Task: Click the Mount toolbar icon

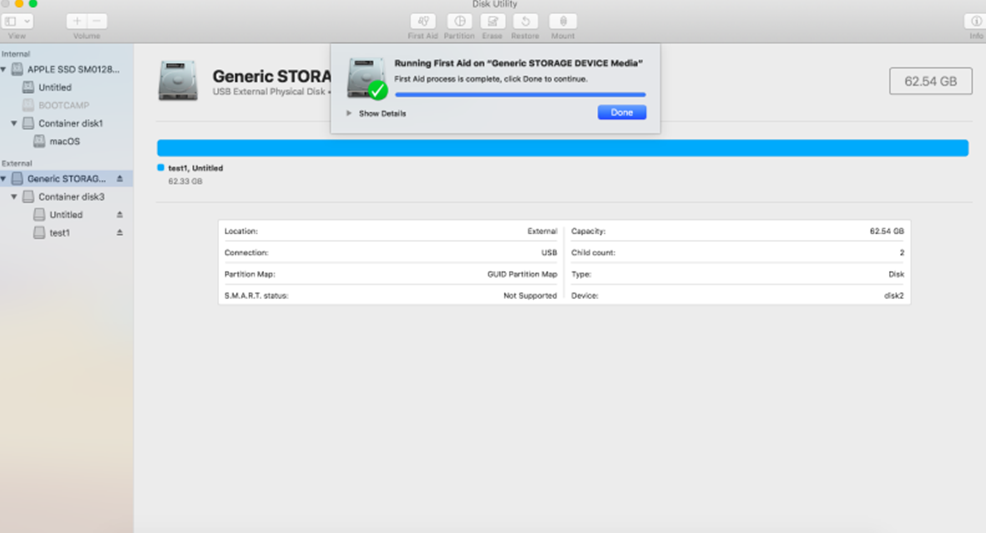Action: click(x=563, y=21)
